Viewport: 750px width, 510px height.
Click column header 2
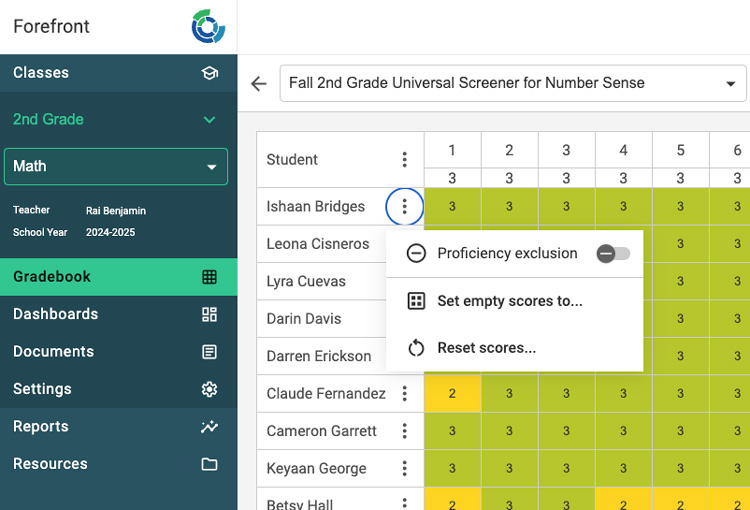click(x=509, y=150)
